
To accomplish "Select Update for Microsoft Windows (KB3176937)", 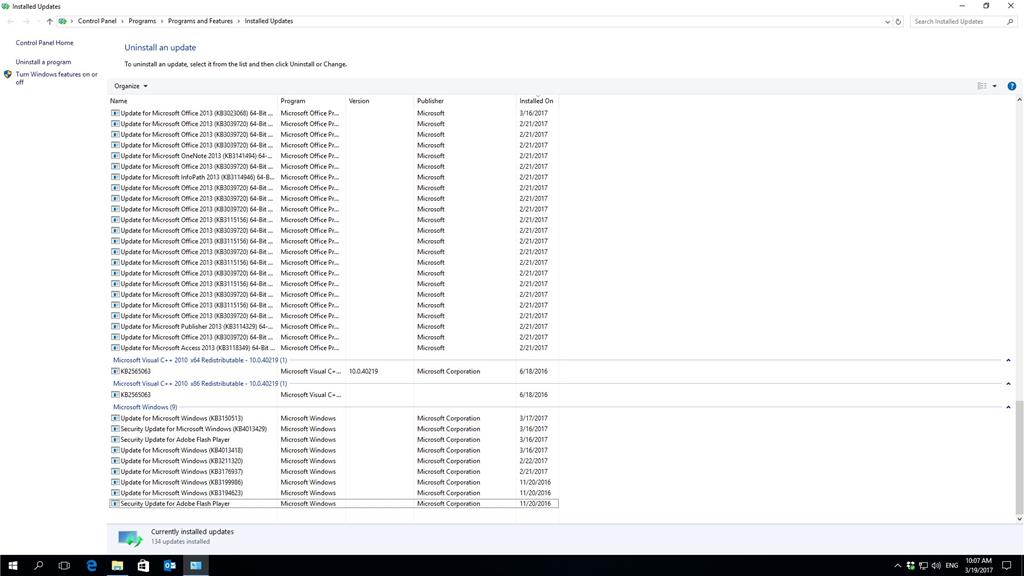I will coord(334,472).
